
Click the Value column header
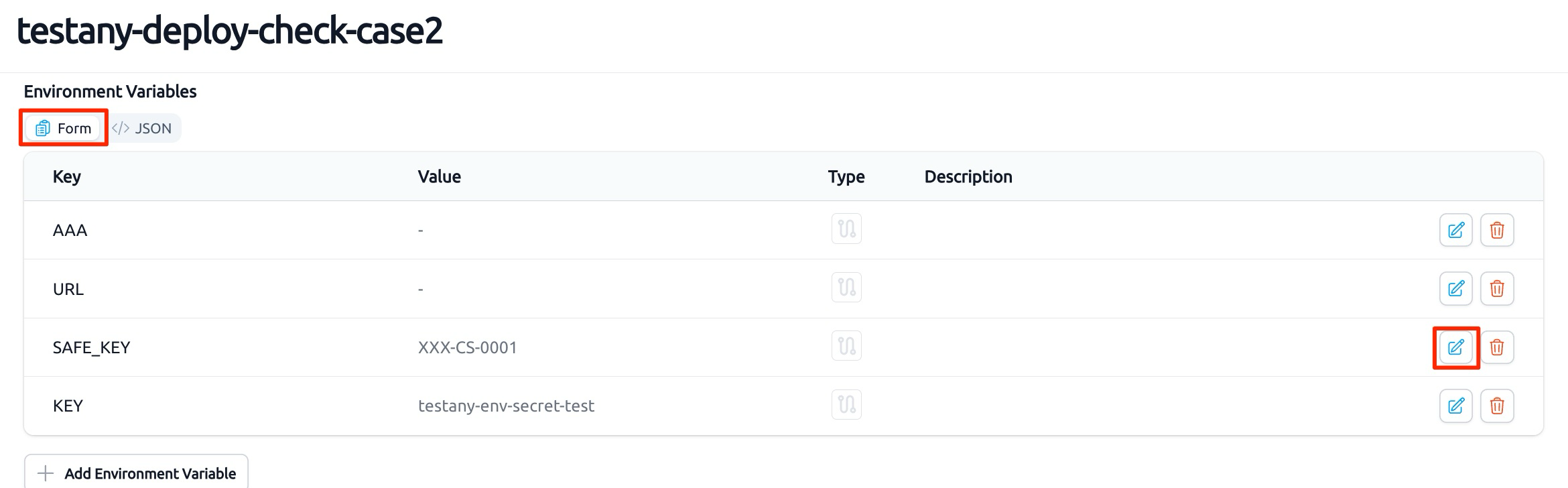click(x=439, y=176)
